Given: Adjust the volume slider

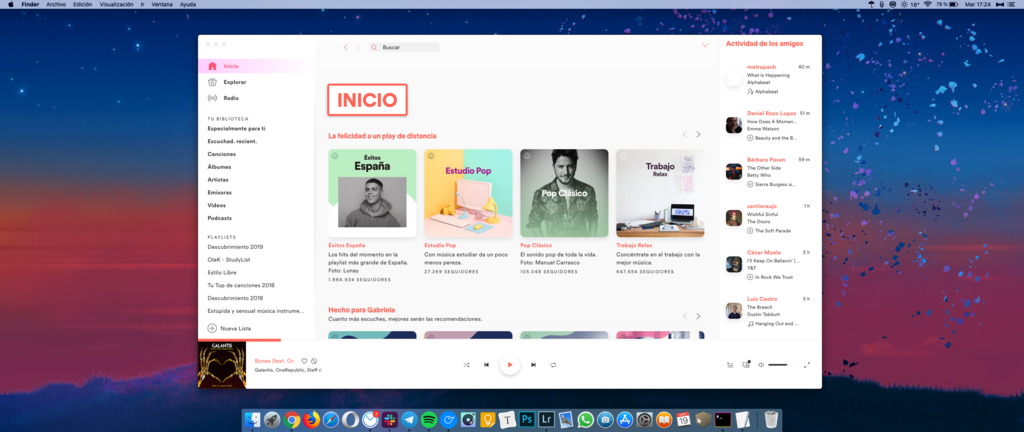Looking at the screenshot, I should (782, 365).
